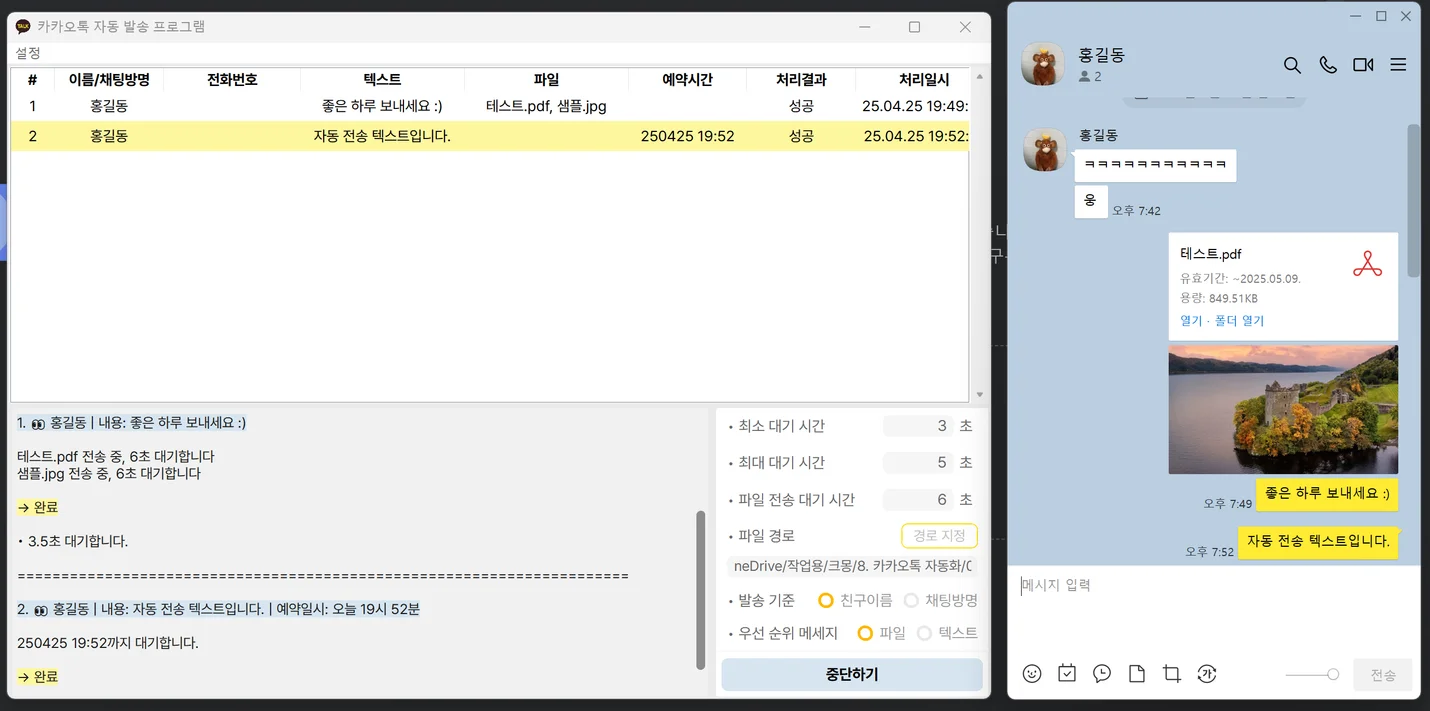Open the 설정 menu
Viewport: 1430px width, 711px height.
click(28, 52)
